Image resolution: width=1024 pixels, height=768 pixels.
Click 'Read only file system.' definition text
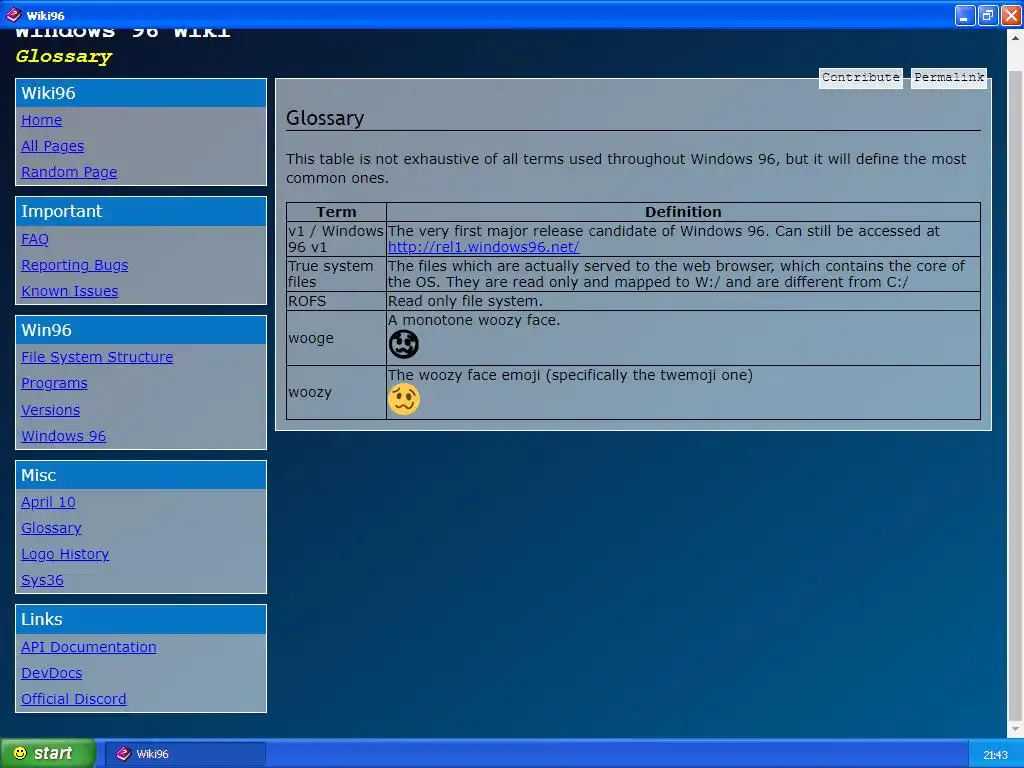[465, 302]
